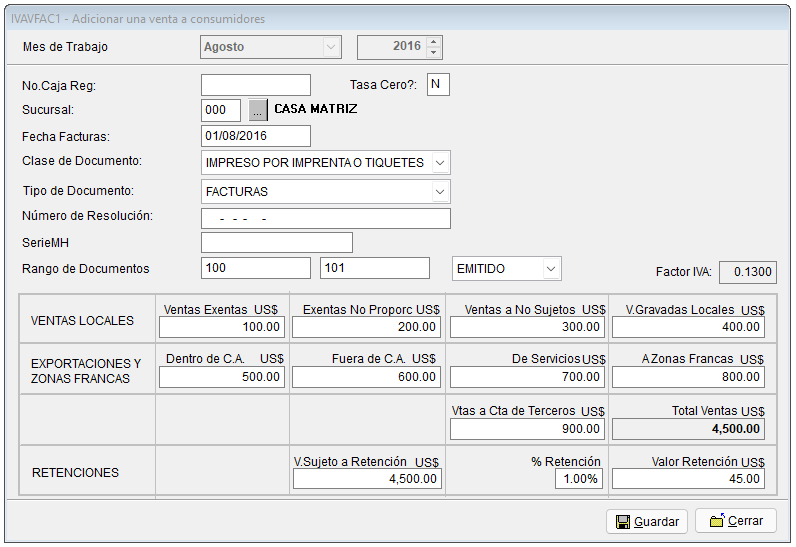Click Total Ventas field 4,500.00

688,429
